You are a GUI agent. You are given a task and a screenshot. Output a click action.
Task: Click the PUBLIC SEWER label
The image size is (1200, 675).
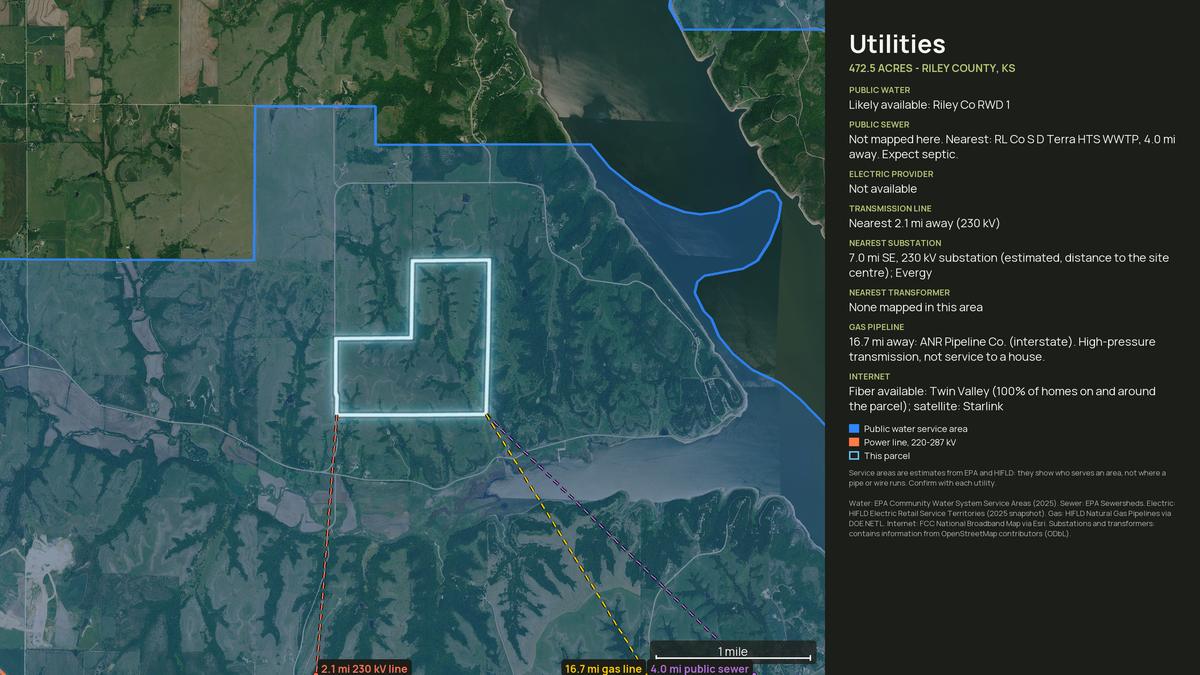point(879,125)
